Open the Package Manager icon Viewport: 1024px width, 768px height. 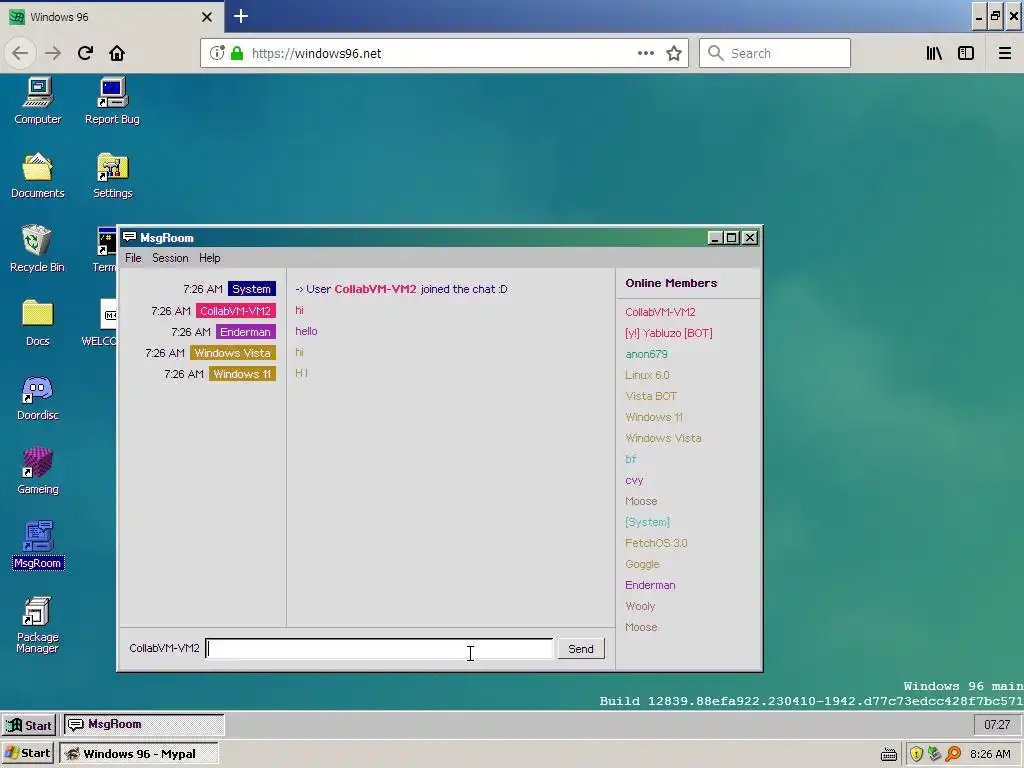click(x=38, y=624)
